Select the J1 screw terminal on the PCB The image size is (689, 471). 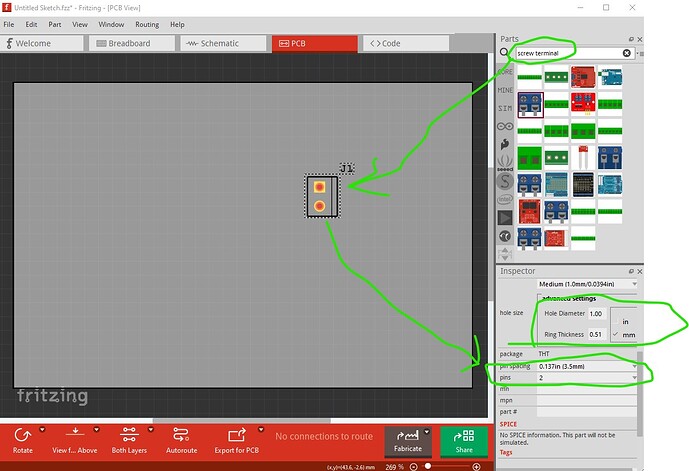(322, 196)
